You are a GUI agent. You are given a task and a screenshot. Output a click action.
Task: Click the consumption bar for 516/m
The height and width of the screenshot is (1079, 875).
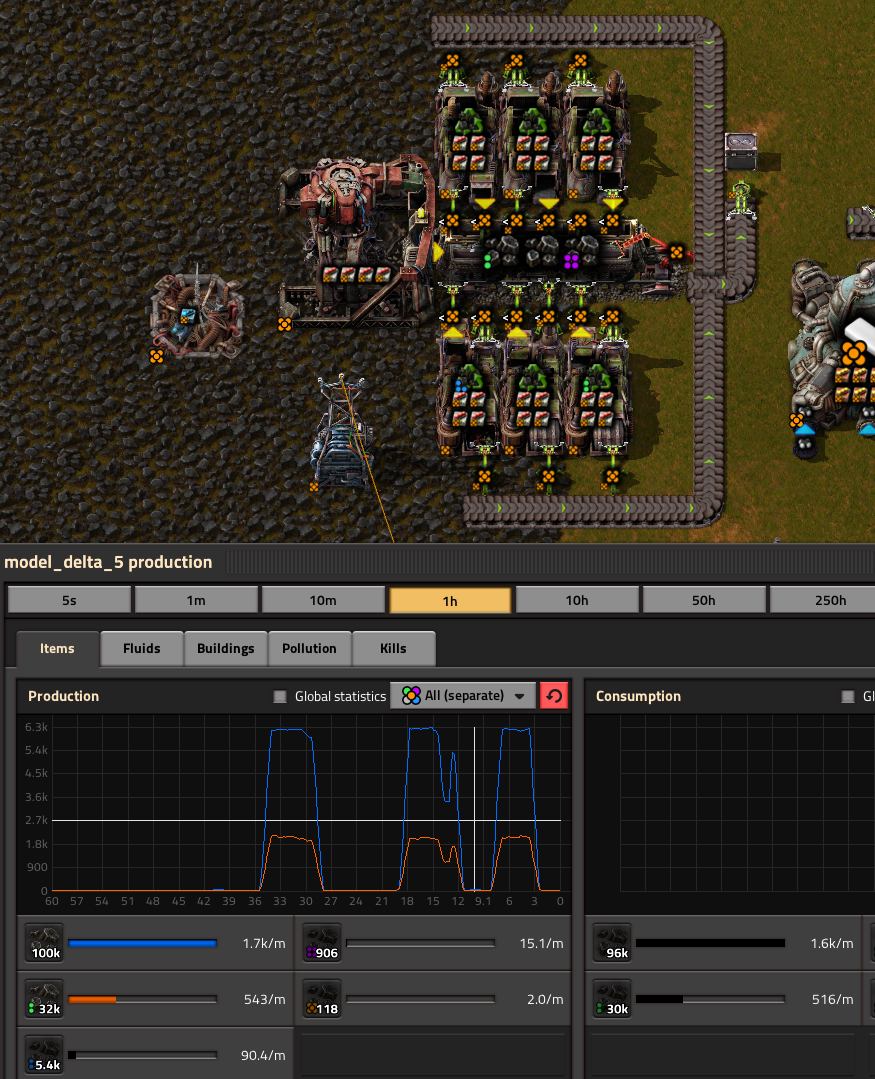coord(710,999)
